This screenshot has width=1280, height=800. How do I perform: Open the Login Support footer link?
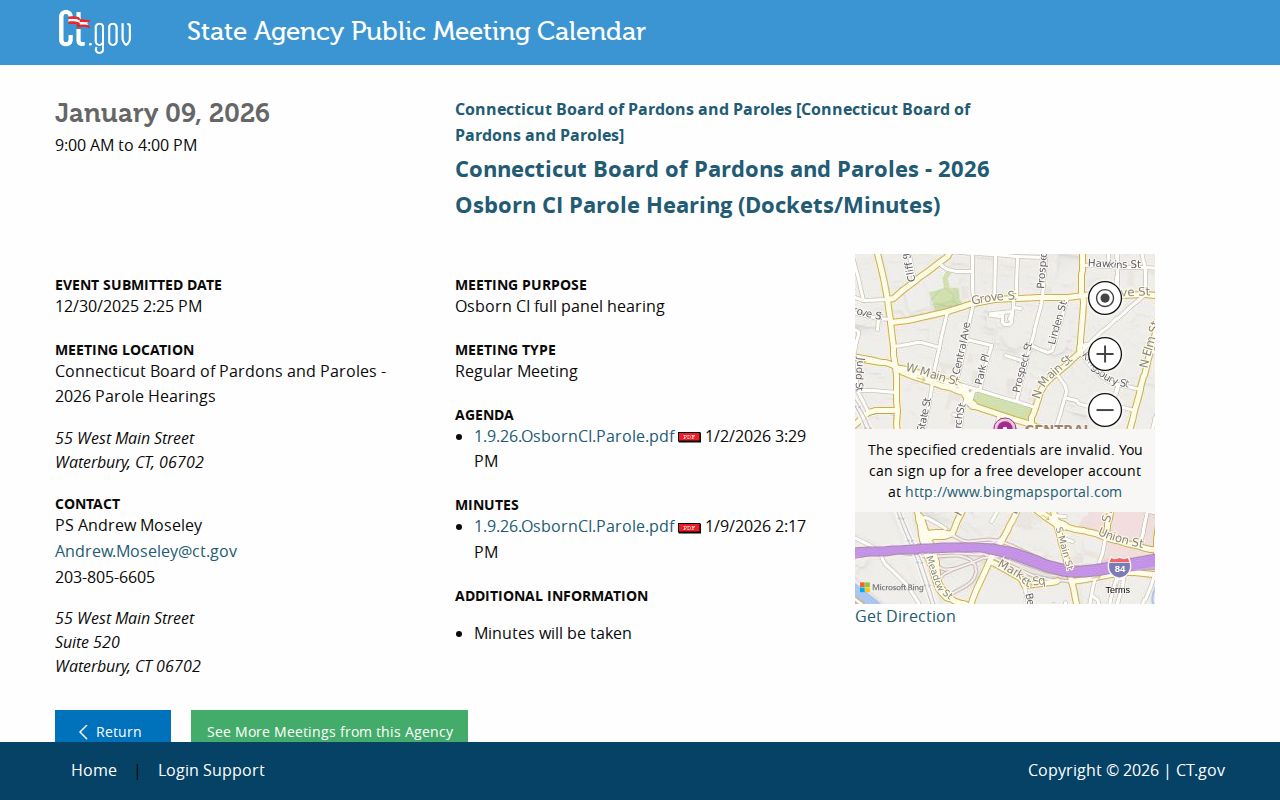211,770
